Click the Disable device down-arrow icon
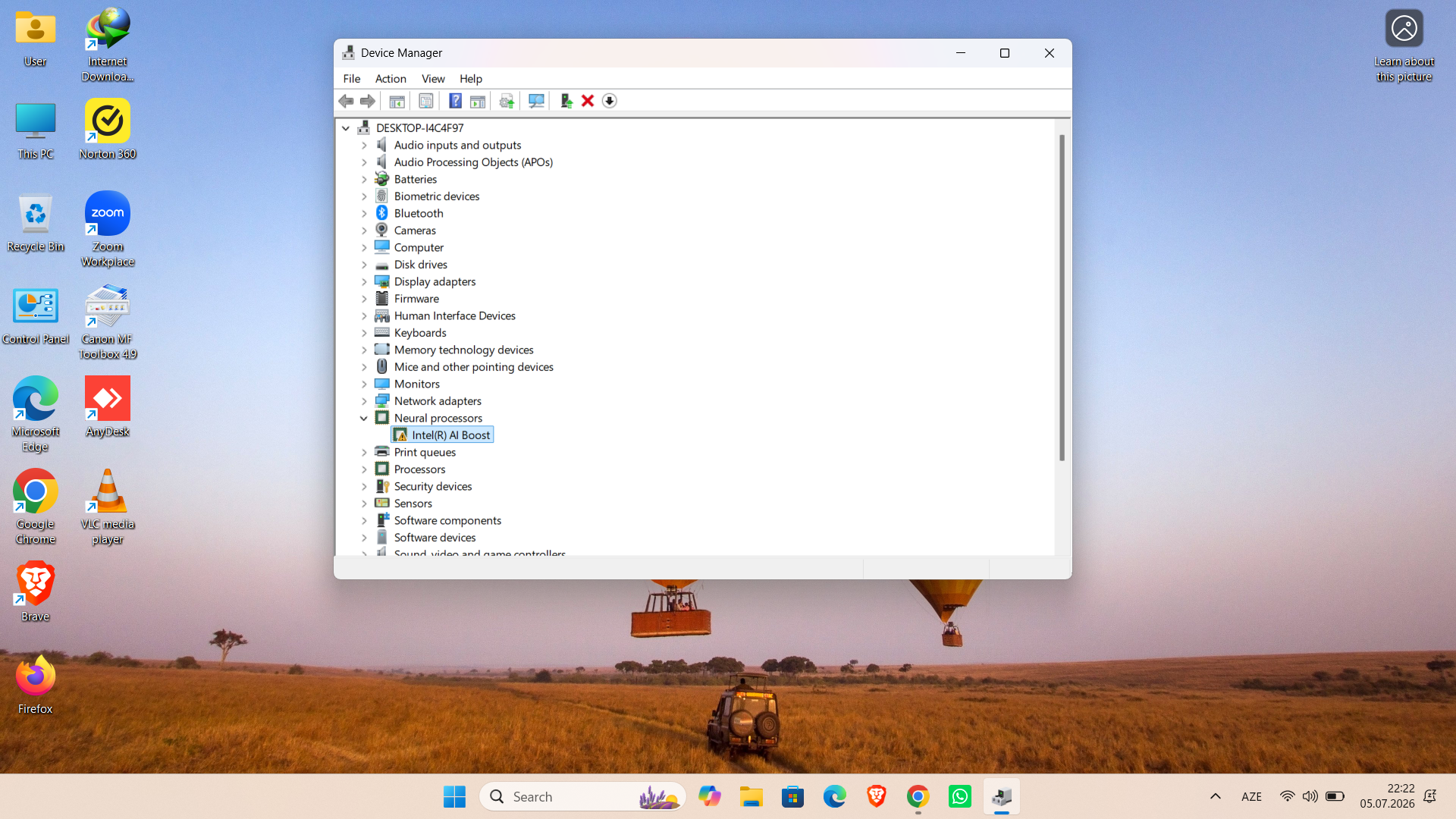 tap(610, 101)
